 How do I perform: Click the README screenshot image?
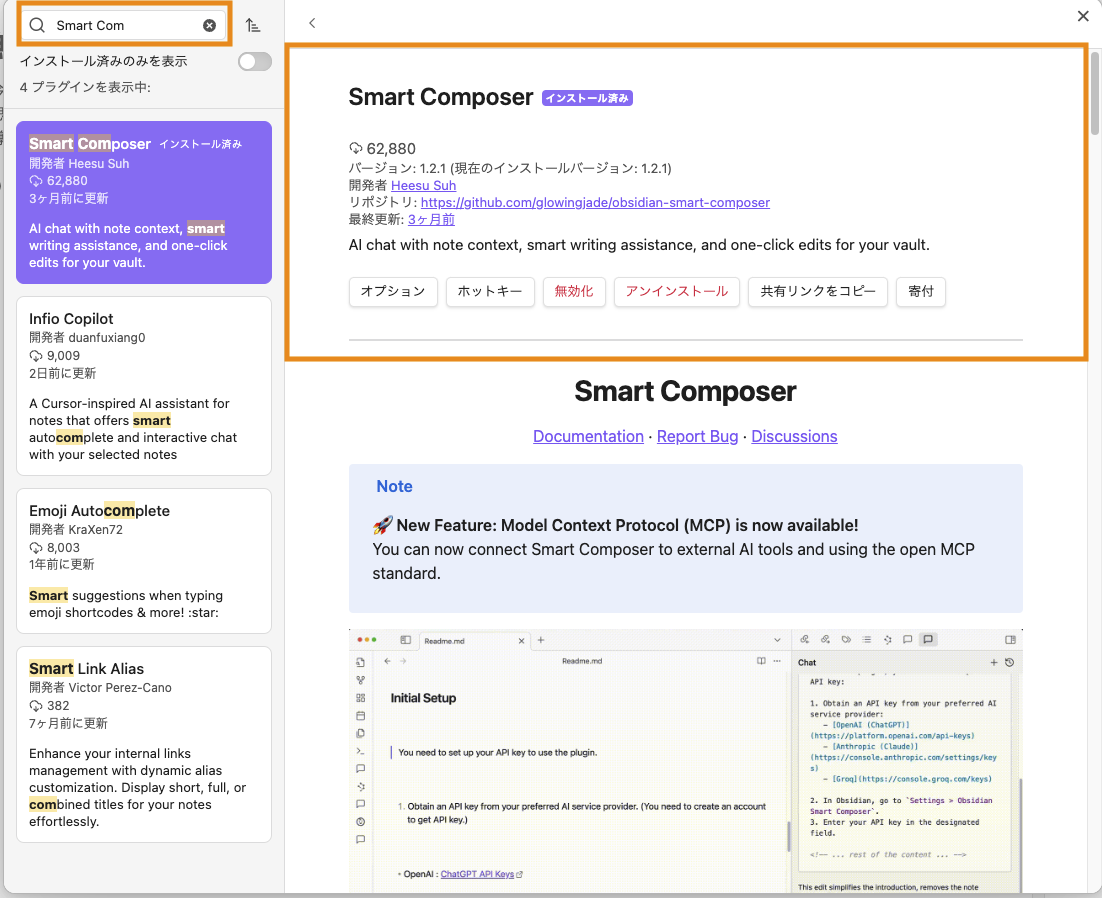click(x=685, y=761)
